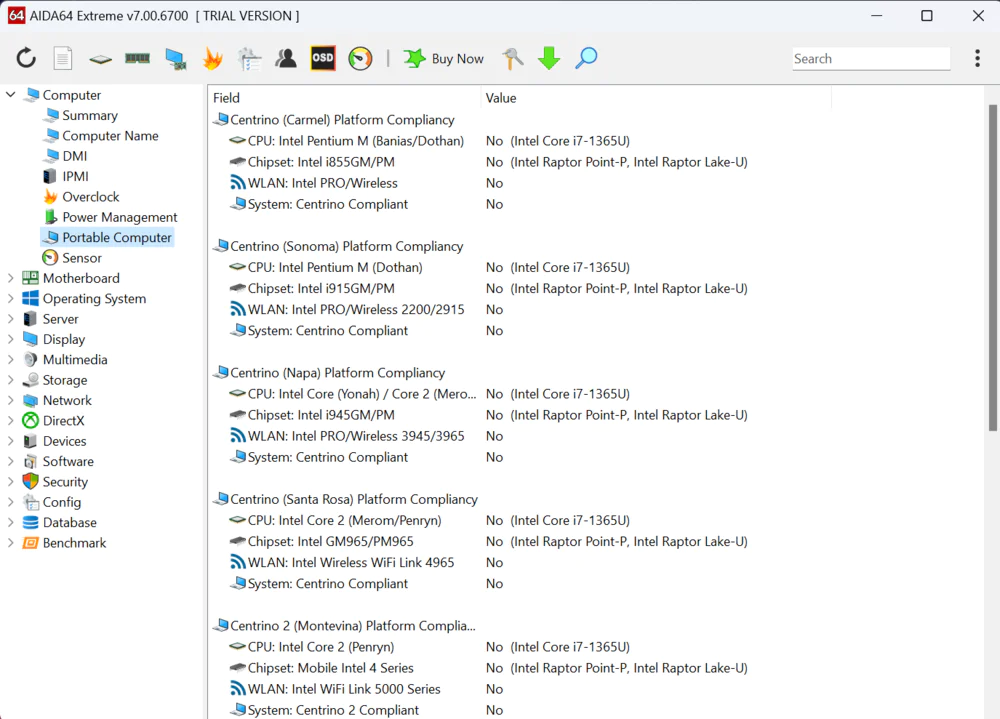Viewport: 1000px width, 719px height.
Task: Expand the Display tree node
Action: point(10,339)
